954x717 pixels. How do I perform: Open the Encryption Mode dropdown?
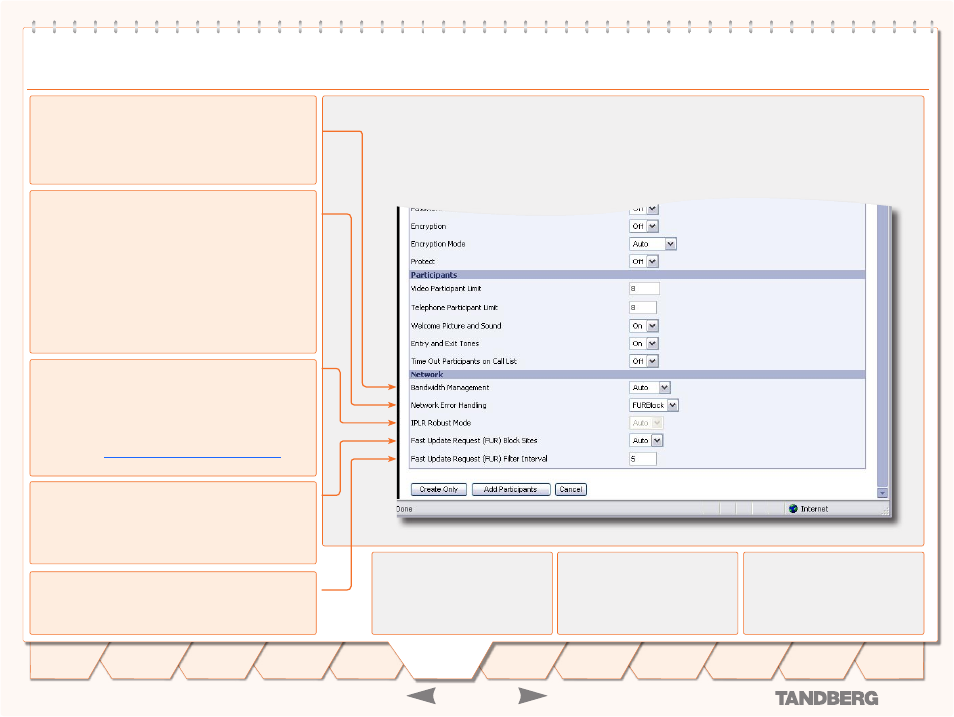tap(653, 244)
